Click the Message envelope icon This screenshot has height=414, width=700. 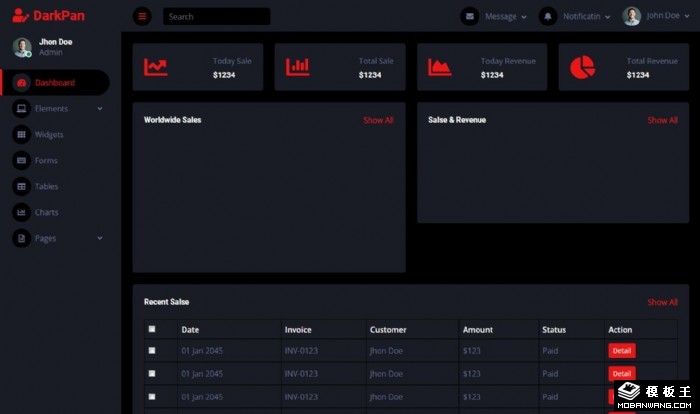point(469,16)
